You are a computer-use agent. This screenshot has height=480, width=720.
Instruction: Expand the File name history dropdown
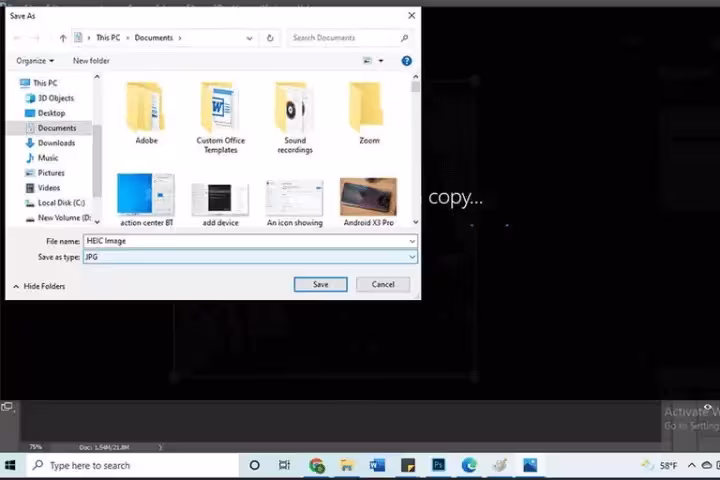[412, 241]
